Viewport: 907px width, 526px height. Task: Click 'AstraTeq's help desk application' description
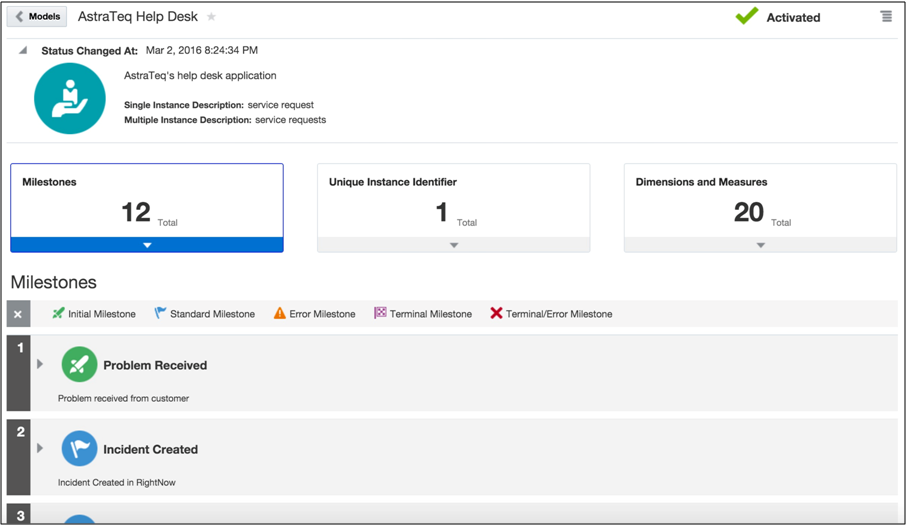pos(200,75)
